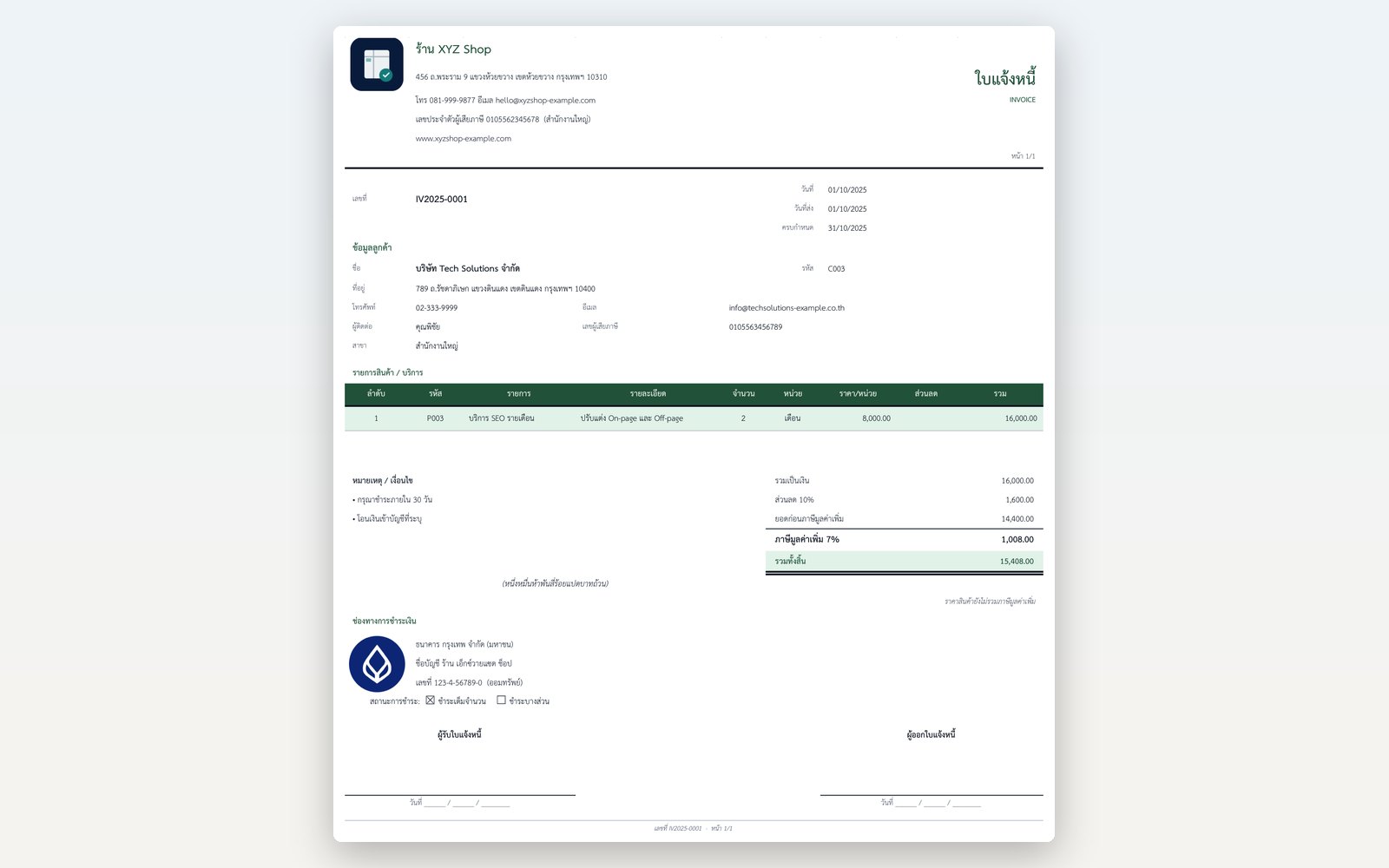The height and width of the screenshot is (868, 1389).
Task: Select VAT amount 1,008.00
Action: [1017, 540]
